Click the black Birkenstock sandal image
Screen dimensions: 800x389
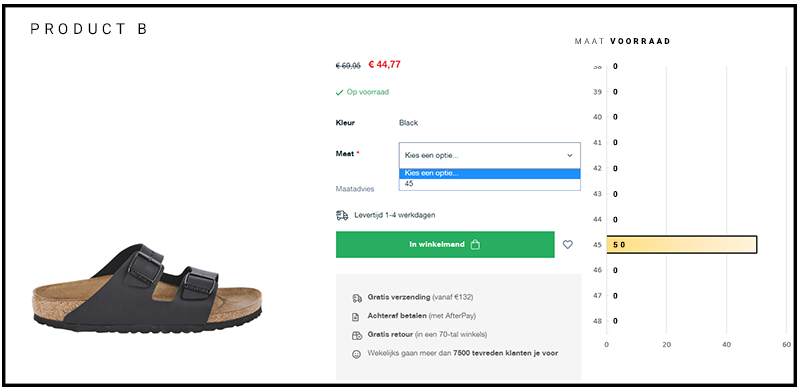click(x=147, y=288)
